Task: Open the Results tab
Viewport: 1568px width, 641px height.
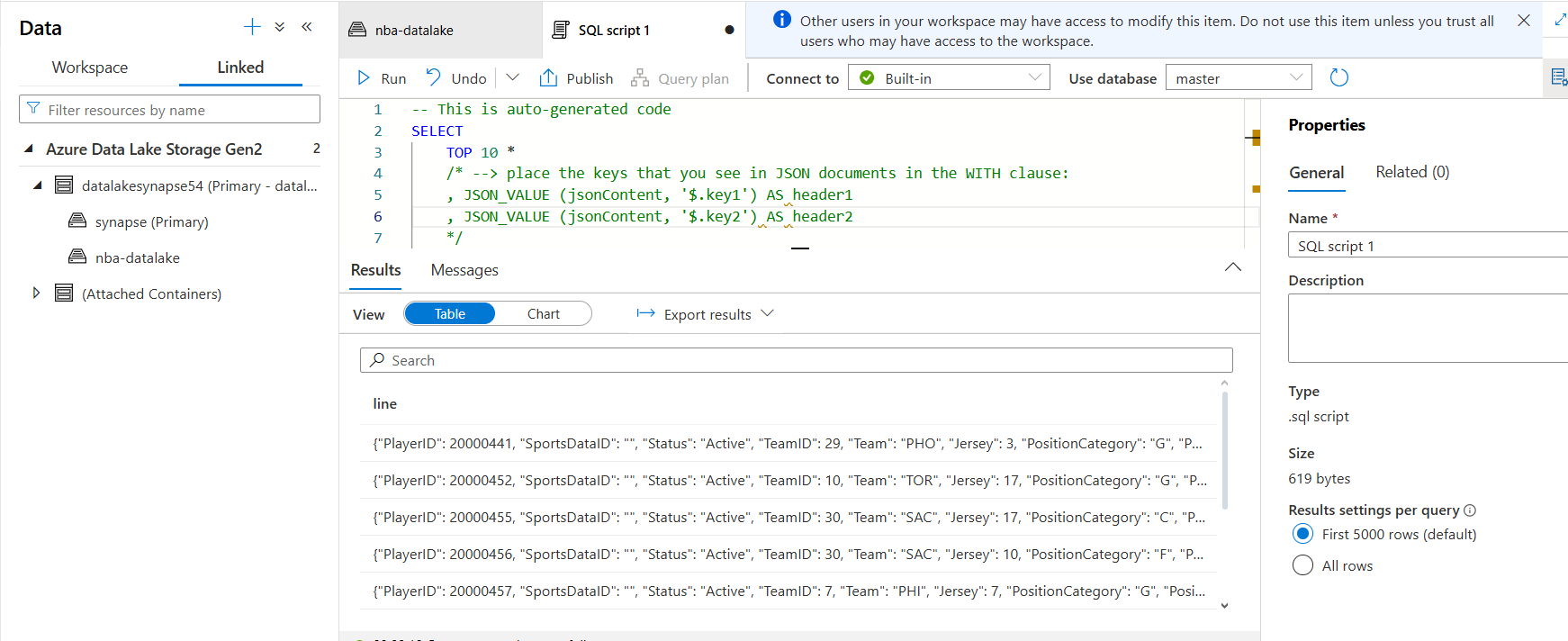Action: tap(375, 270)
